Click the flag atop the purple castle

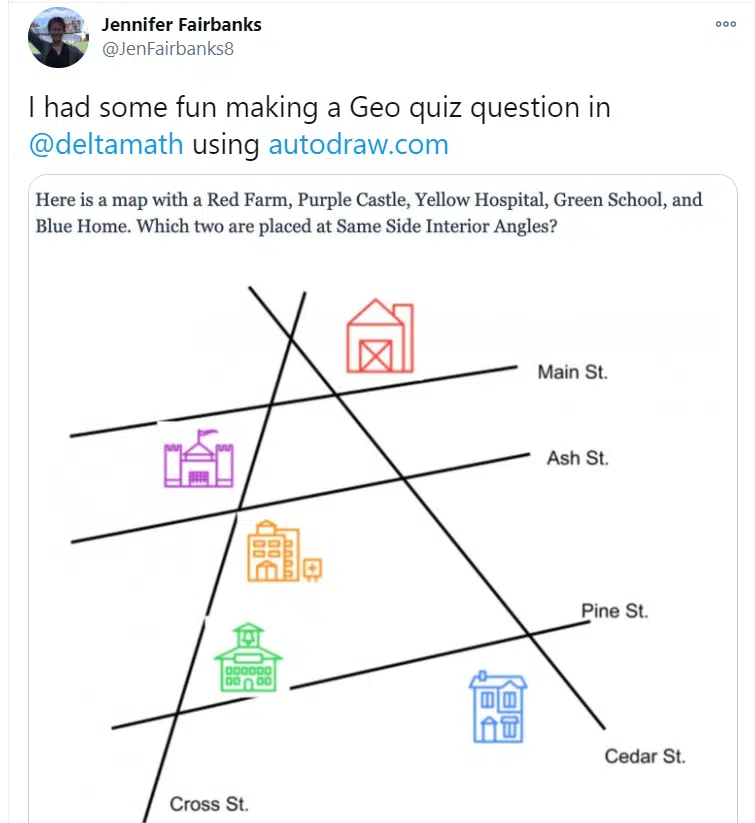coord(207,435)
